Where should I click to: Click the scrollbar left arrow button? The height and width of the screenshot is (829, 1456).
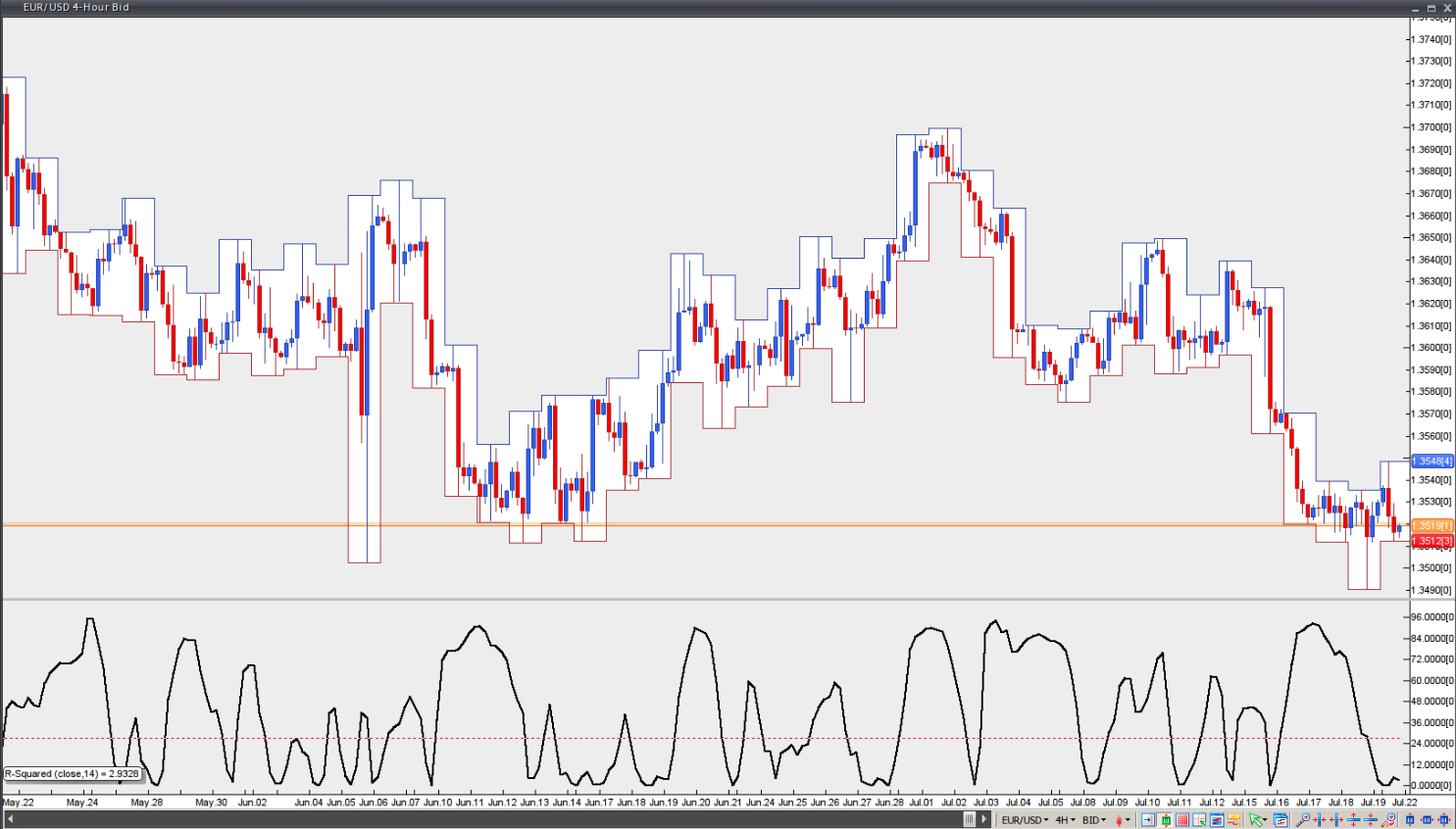click(x=10, y=819)
